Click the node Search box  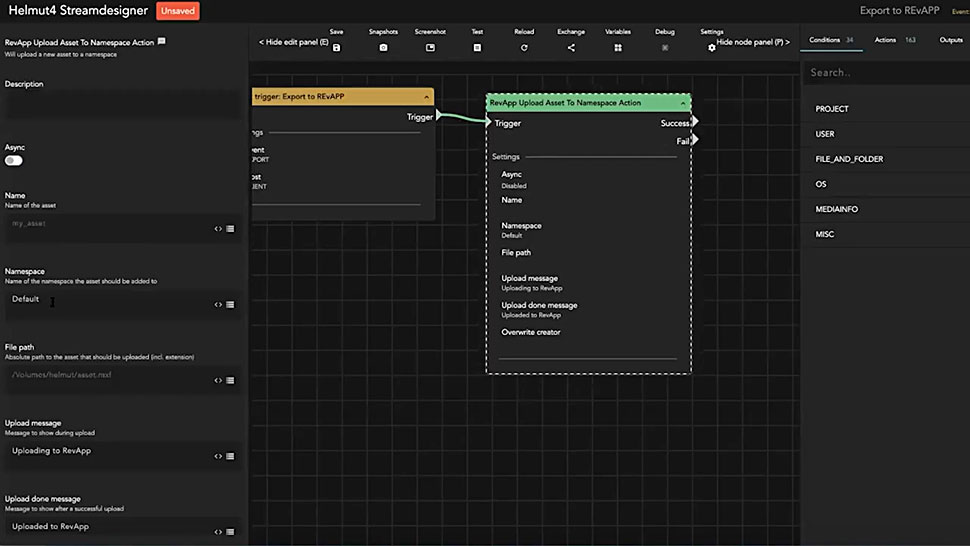(886, 73)
